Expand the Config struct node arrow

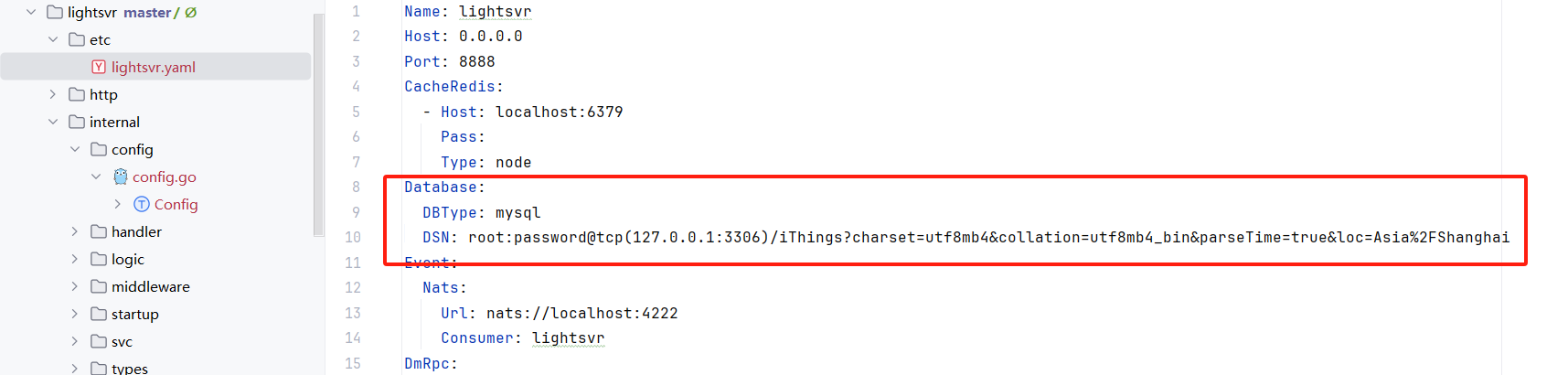point(118,204)
